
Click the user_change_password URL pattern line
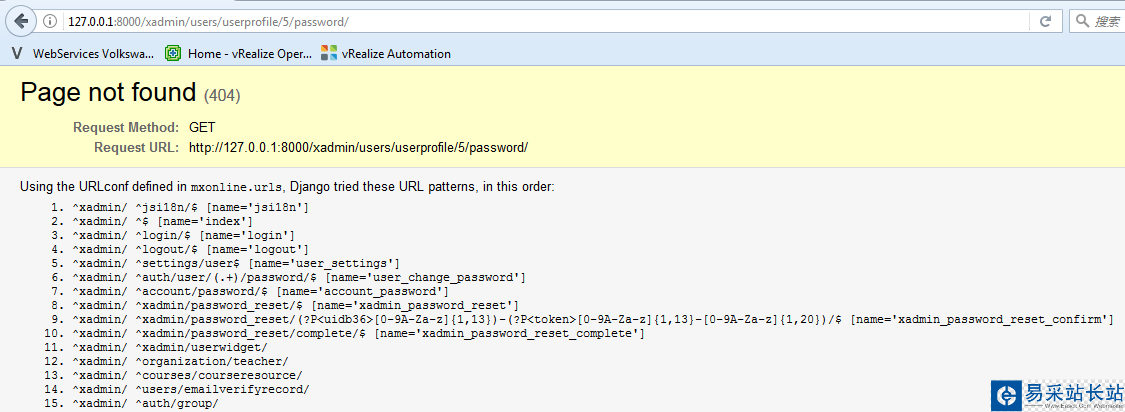[299, 277]
